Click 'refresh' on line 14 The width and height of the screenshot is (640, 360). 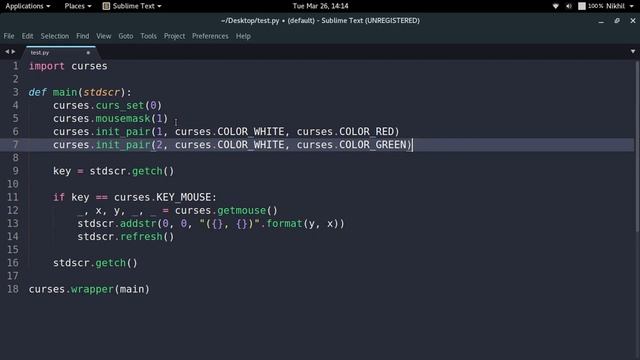click(141, 236)
